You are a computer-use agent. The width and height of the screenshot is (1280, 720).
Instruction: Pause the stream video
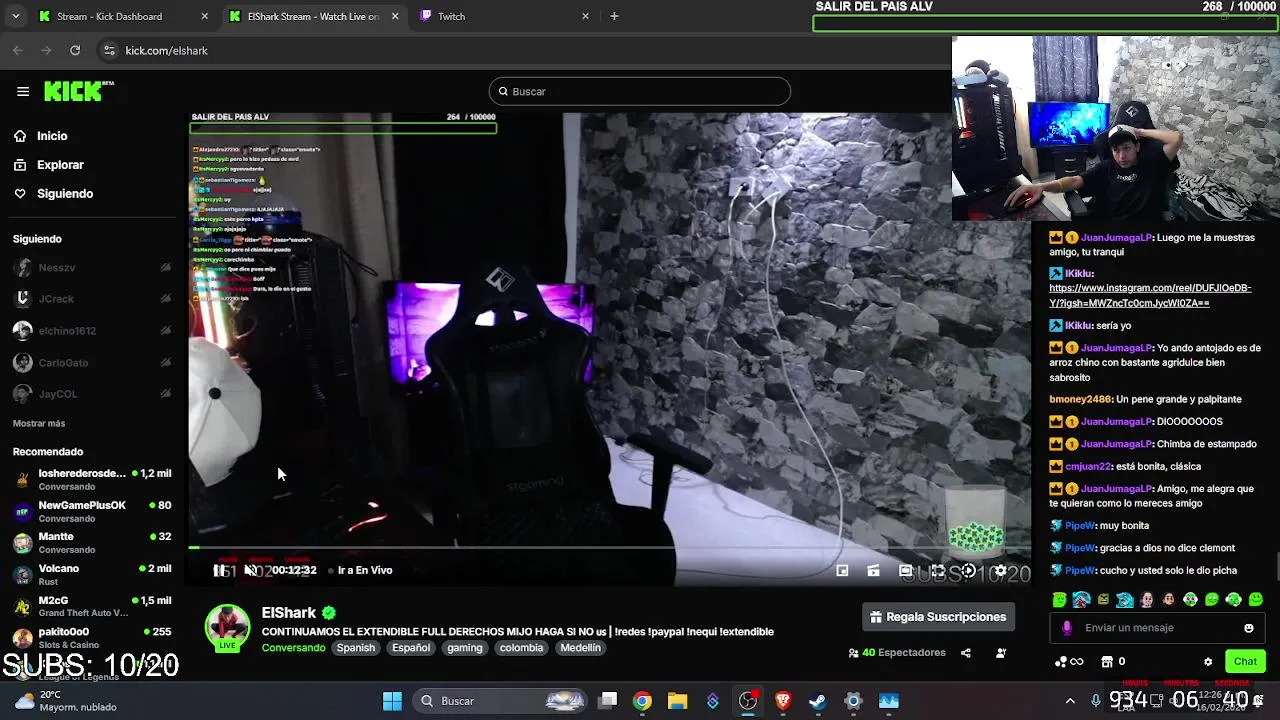tap(219, 570)
